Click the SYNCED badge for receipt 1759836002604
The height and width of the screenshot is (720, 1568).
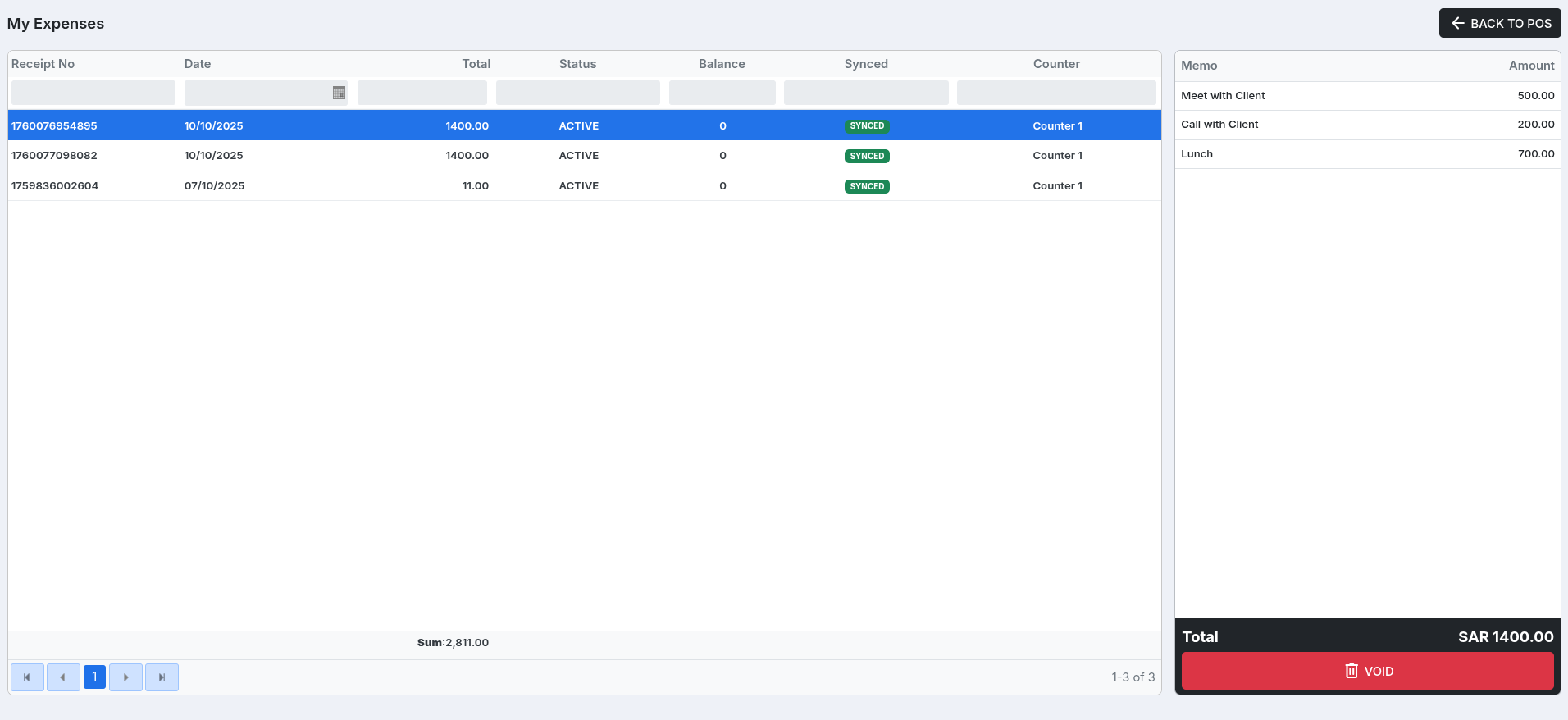[x=867, y=186]
